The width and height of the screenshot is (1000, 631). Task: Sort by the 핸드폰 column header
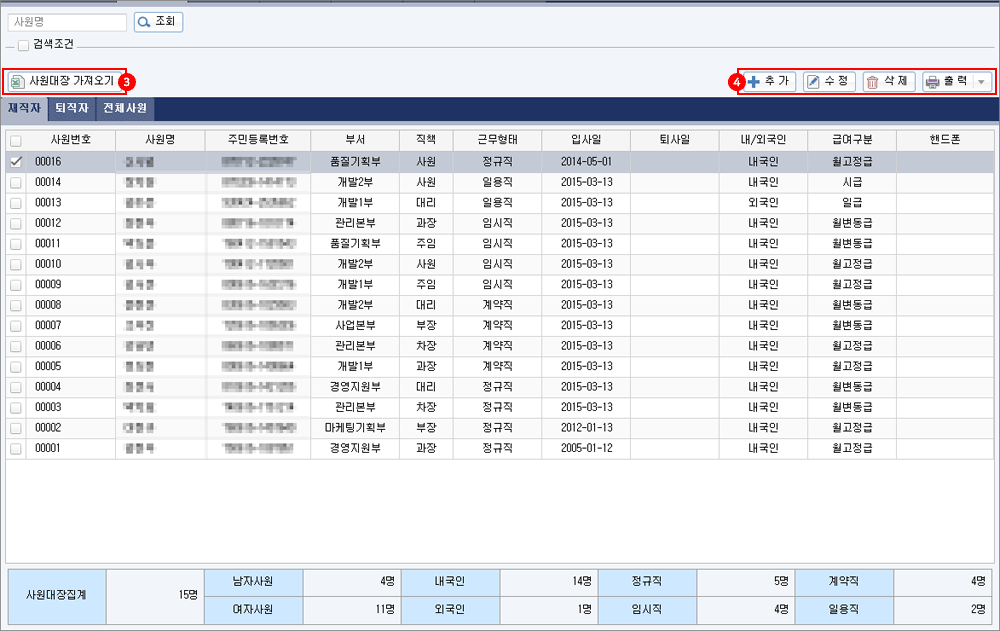click(945, 140)
